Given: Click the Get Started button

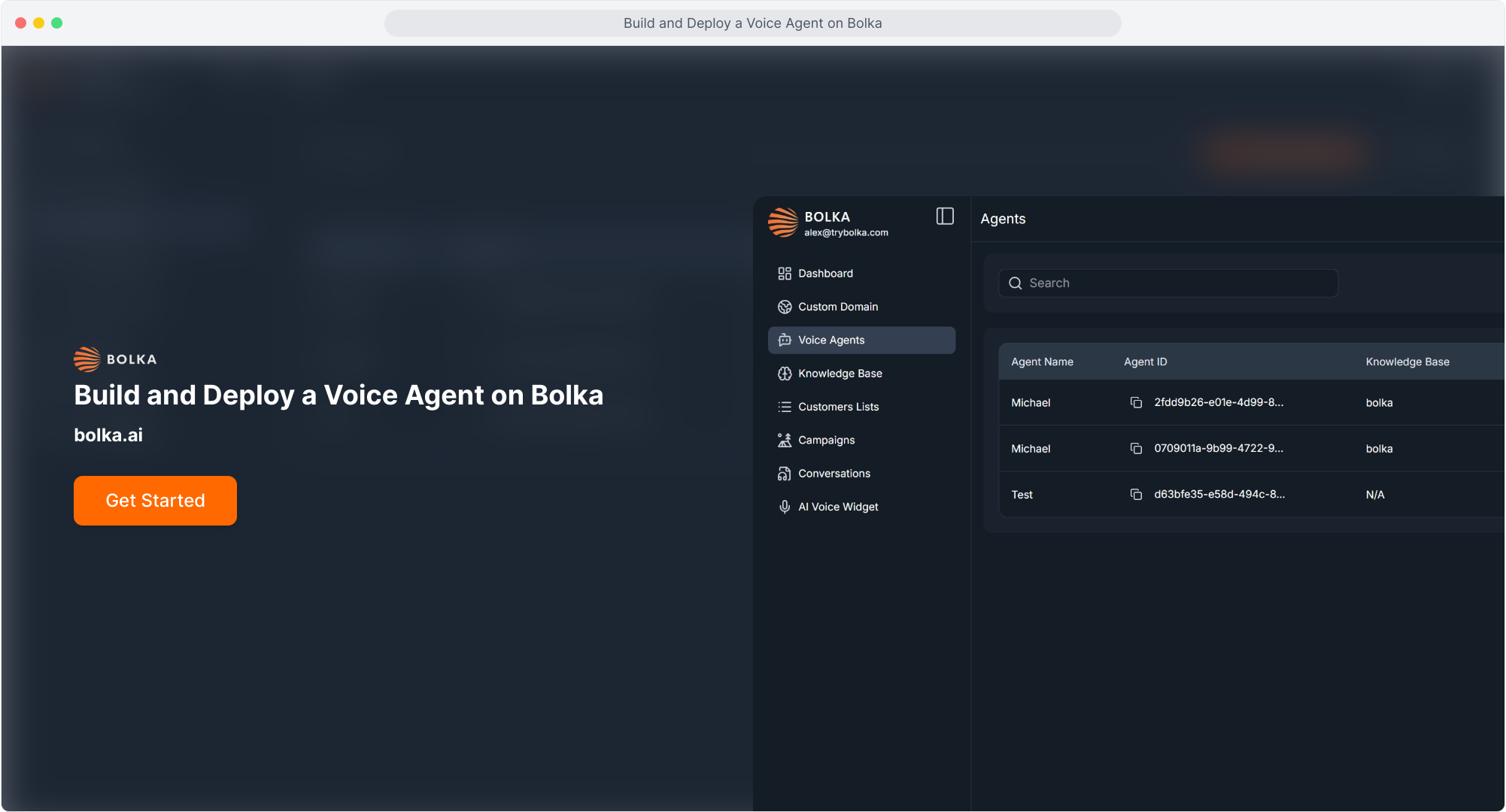Looking at the screenshot, I should coord(155,501).
